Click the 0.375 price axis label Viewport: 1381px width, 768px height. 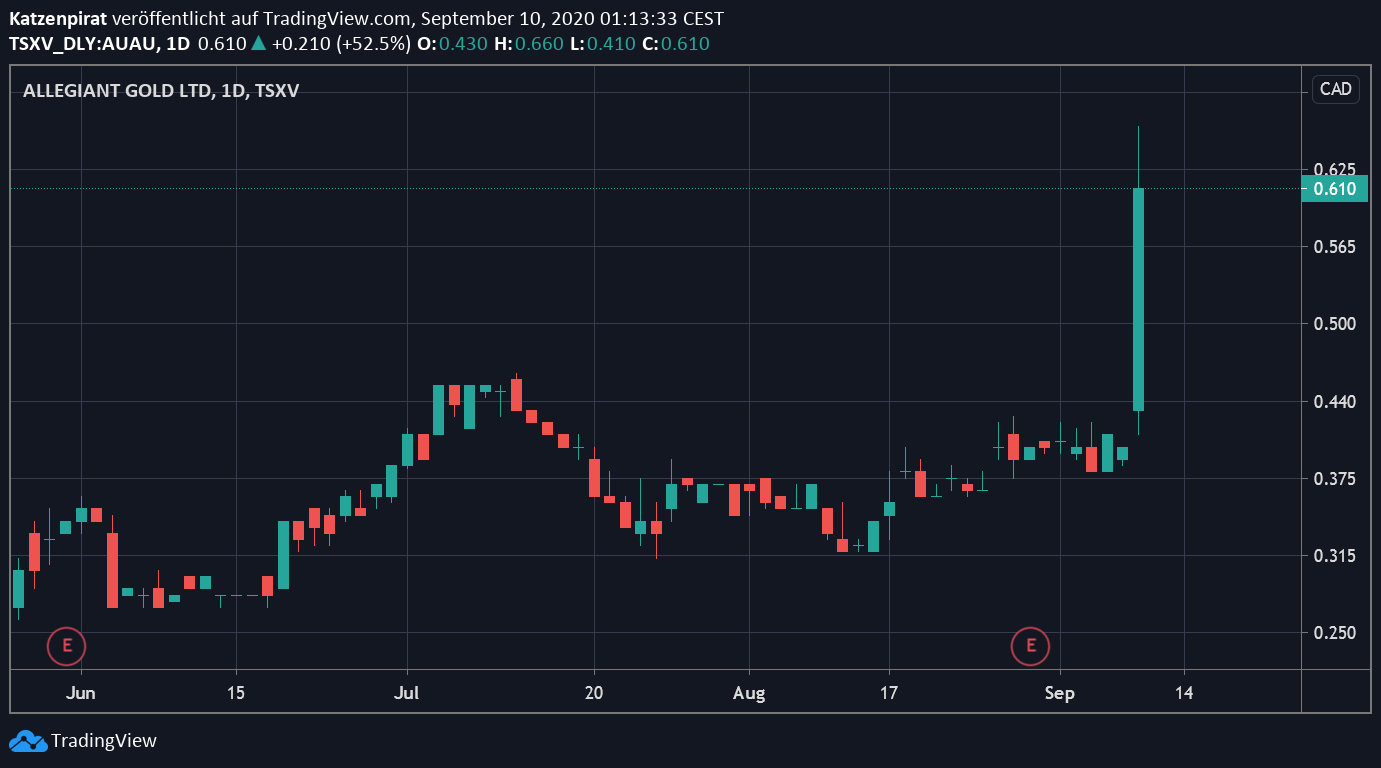(x=1336, y=478)
